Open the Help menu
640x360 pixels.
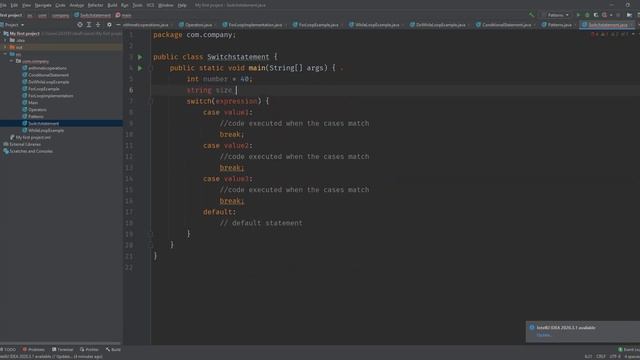[x=182, y=5]
